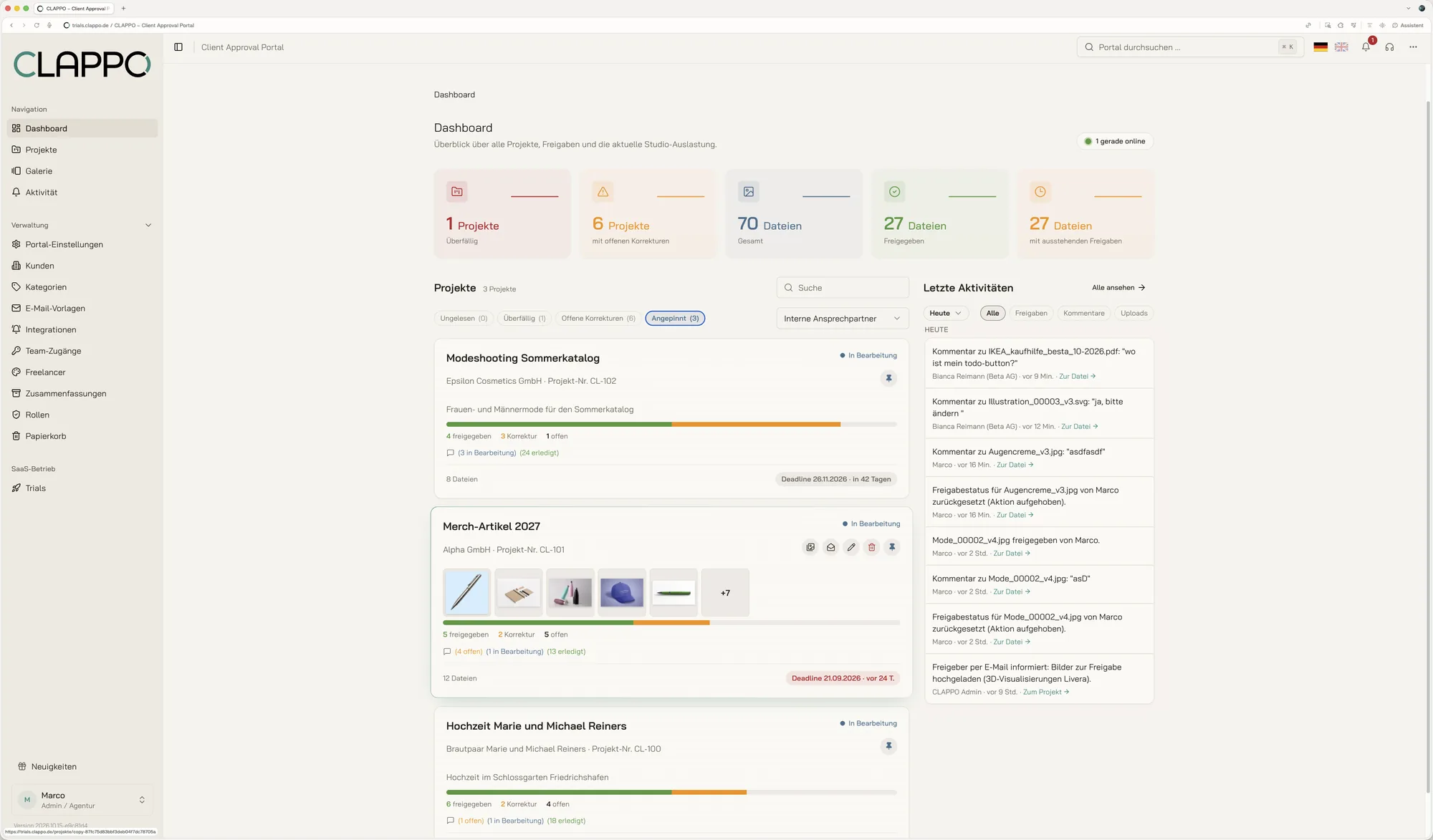Viewport: 1433px width, 840px height.
Task: Click the Projekte search field
Action: tap(843, 288)
